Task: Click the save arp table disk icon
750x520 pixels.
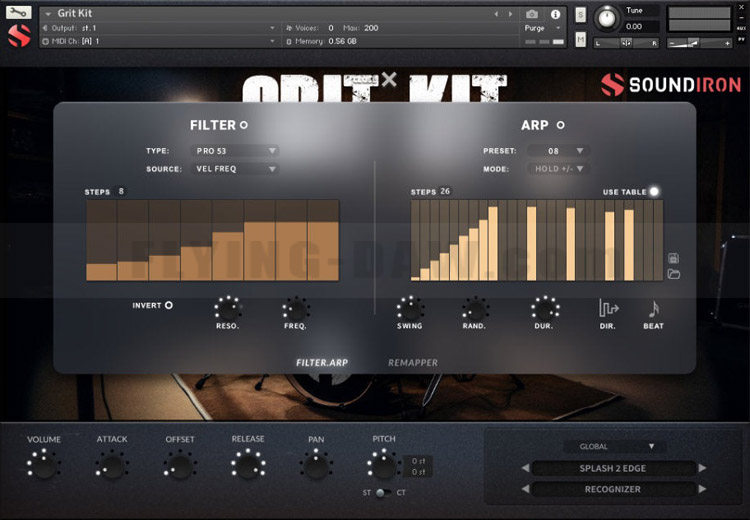Action: click(673, 258)
